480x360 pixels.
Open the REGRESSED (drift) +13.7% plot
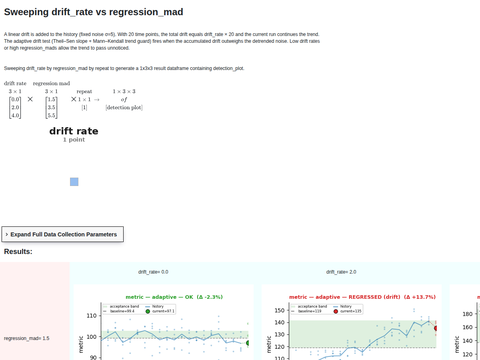(352, 322)
